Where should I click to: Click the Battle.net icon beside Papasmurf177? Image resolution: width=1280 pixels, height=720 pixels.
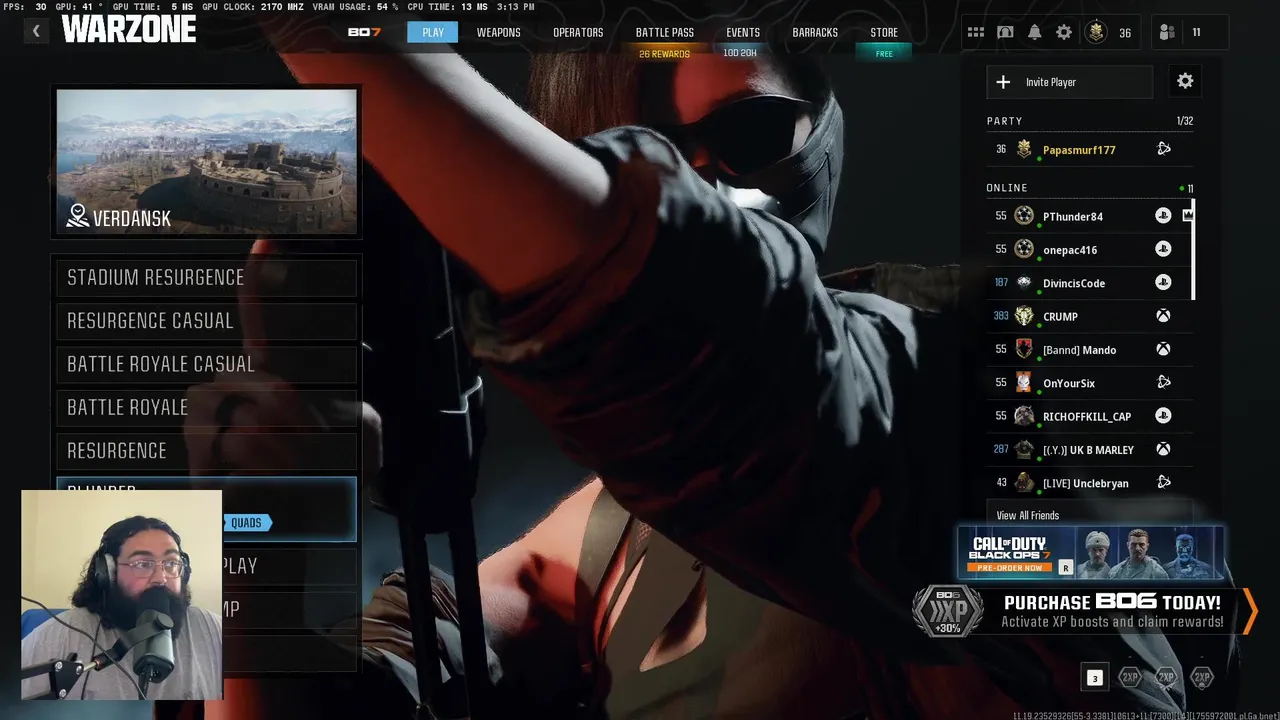(1164, 149)
